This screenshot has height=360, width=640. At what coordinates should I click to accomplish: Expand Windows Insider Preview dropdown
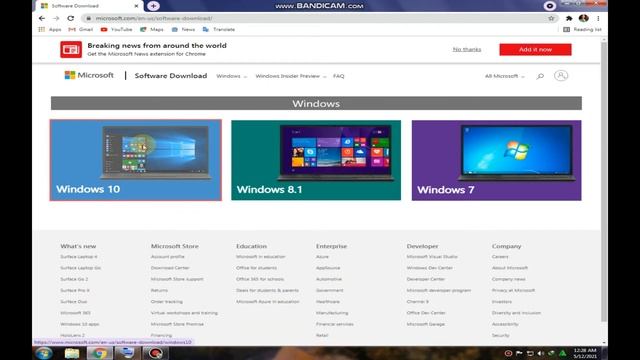pyautogui.click(x=291, y=76)
